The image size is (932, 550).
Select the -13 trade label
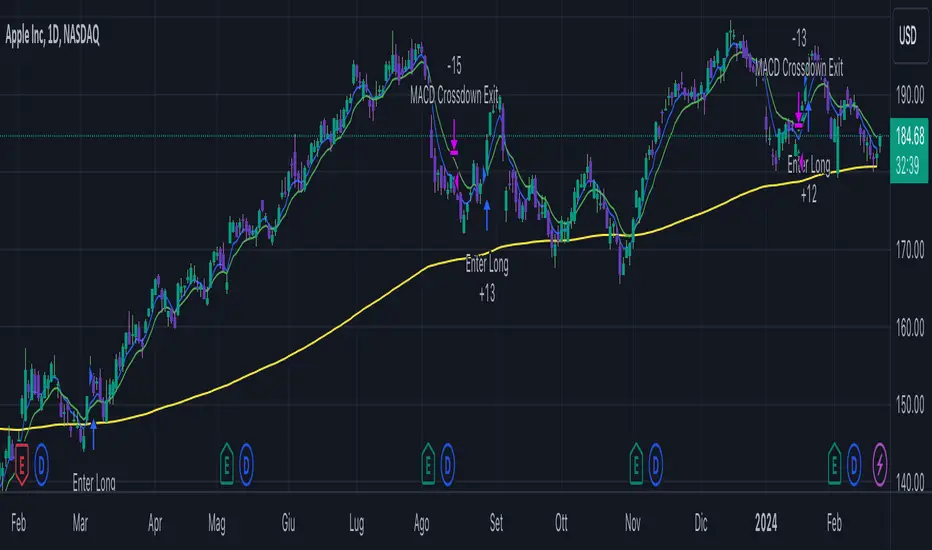click(x=799, y=39)
